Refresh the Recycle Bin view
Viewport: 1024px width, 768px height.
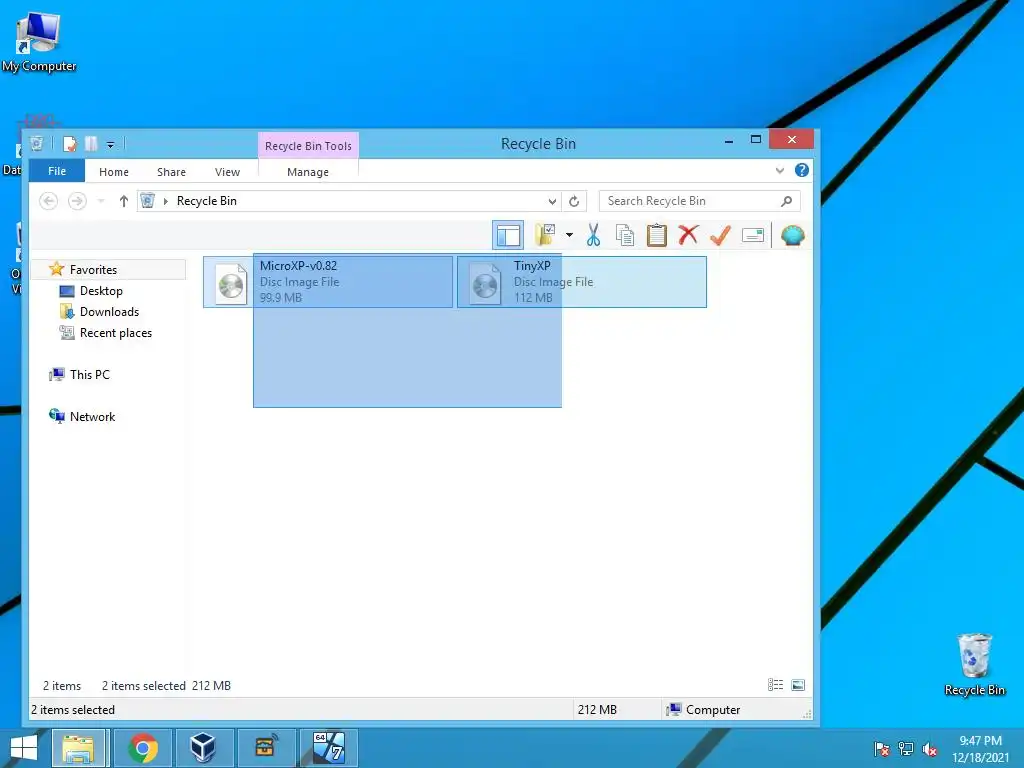click(574, 201)
